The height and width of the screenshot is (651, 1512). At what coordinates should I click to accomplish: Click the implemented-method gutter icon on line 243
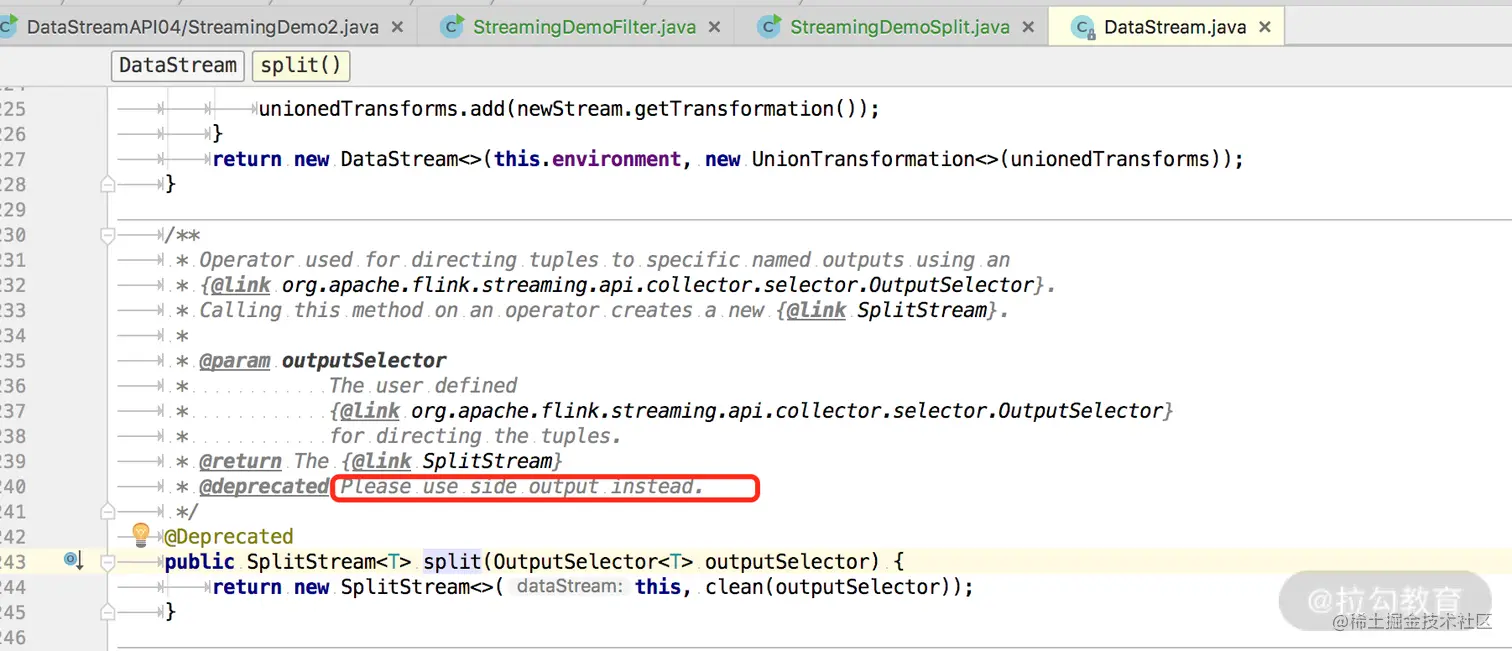[x=73, y=561]
